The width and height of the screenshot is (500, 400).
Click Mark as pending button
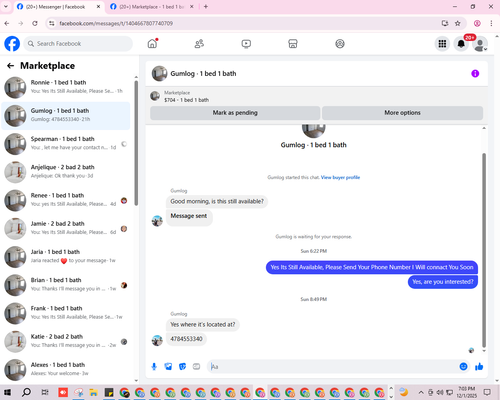click(235, 113)
